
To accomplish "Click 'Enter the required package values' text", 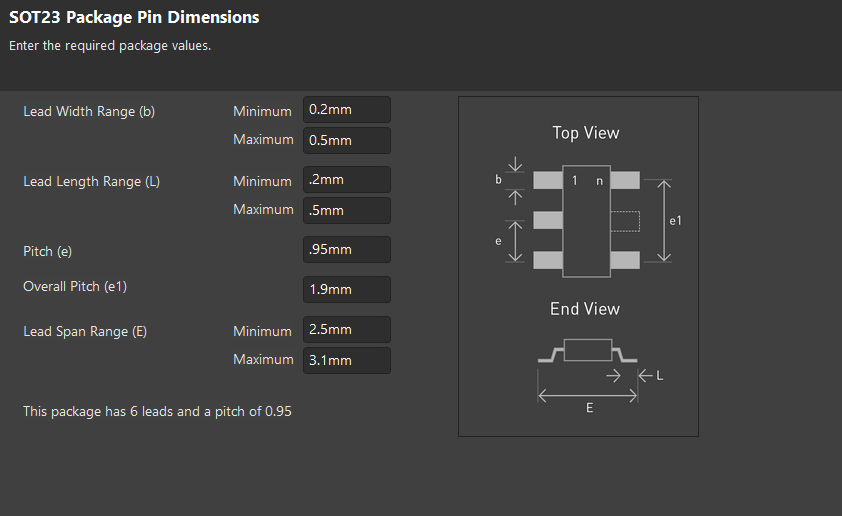I will click(110, 46).
